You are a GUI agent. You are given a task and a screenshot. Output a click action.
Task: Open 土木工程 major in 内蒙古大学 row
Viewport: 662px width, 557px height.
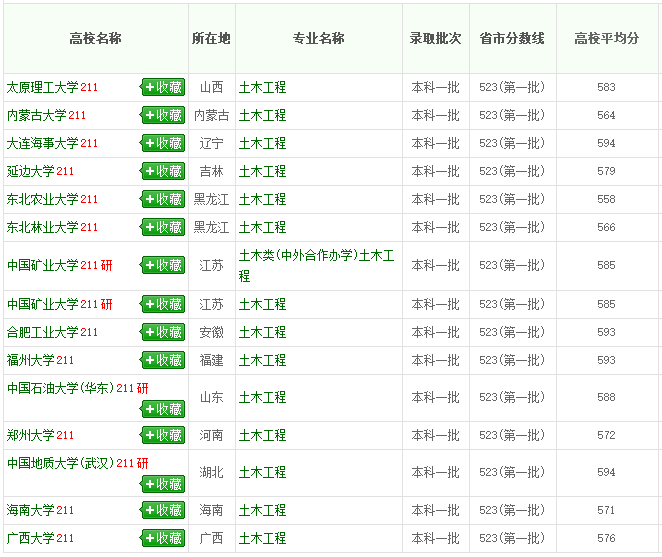pyautogui.click(x=262, y=115)
